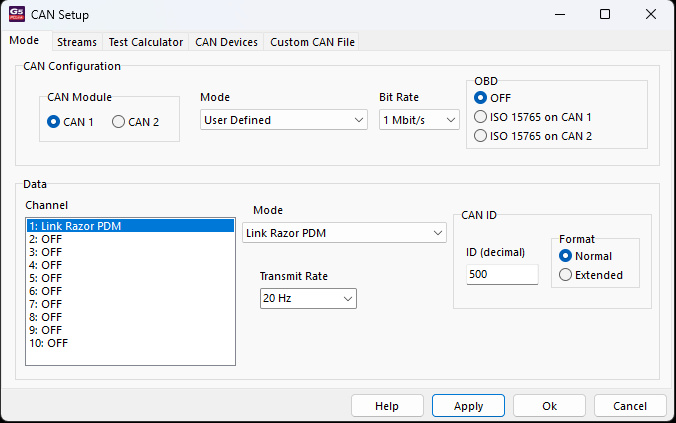The height and width of the screenshot is (423, 676).
Task: Expand the Transmit Rate 20 Hz dropdown
Action: click(x=307, y=298)
